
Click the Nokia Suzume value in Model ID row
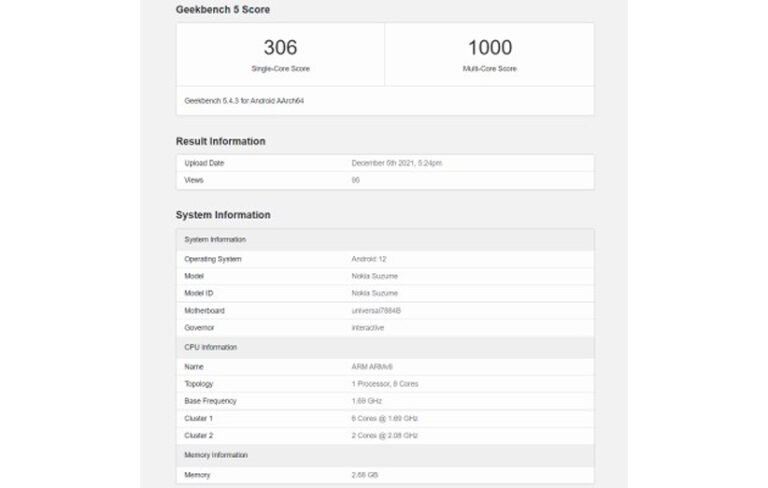point(374,293)
